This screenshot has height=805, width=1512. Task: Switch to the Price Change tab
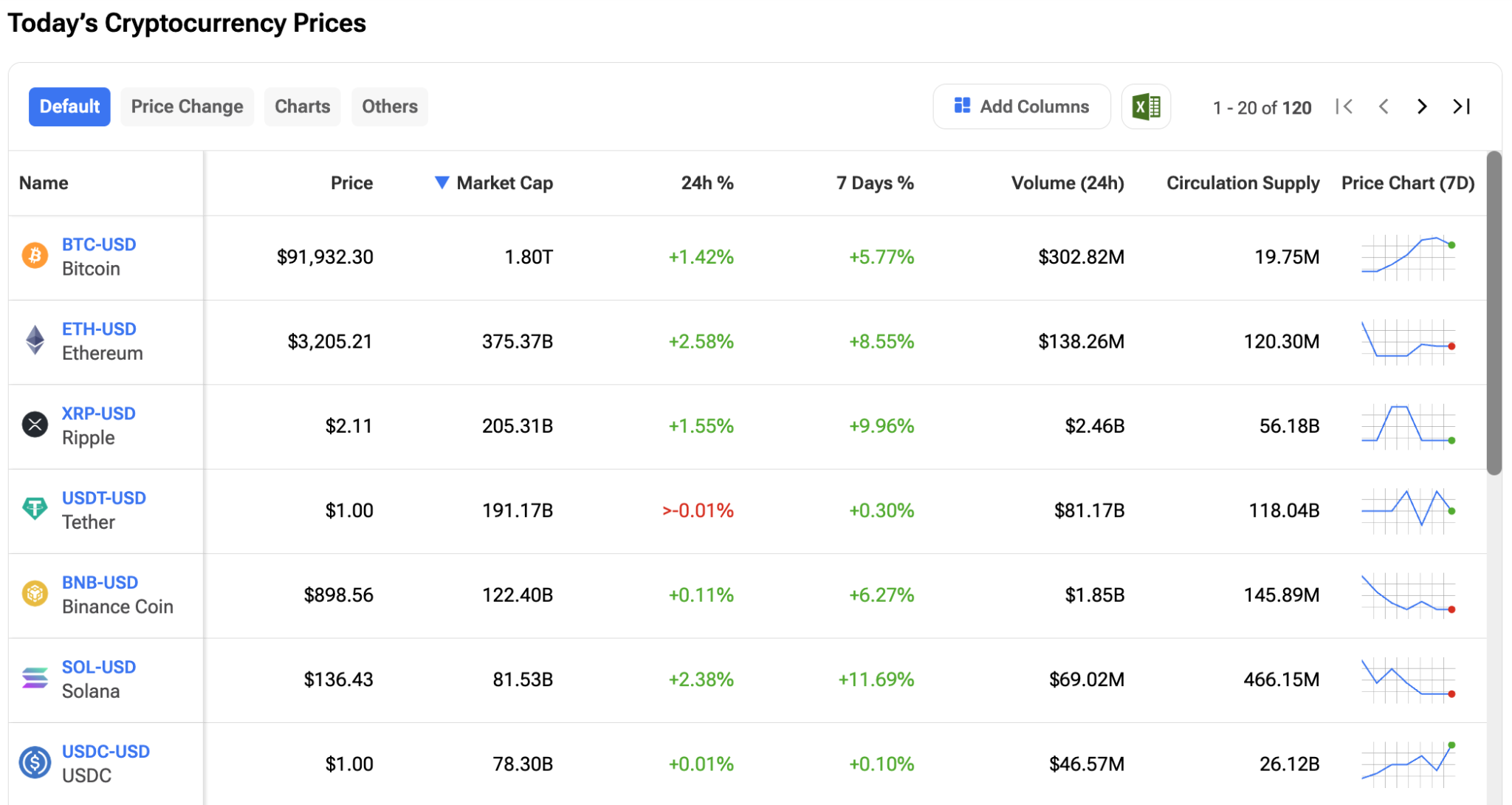[x=187, y=107]
